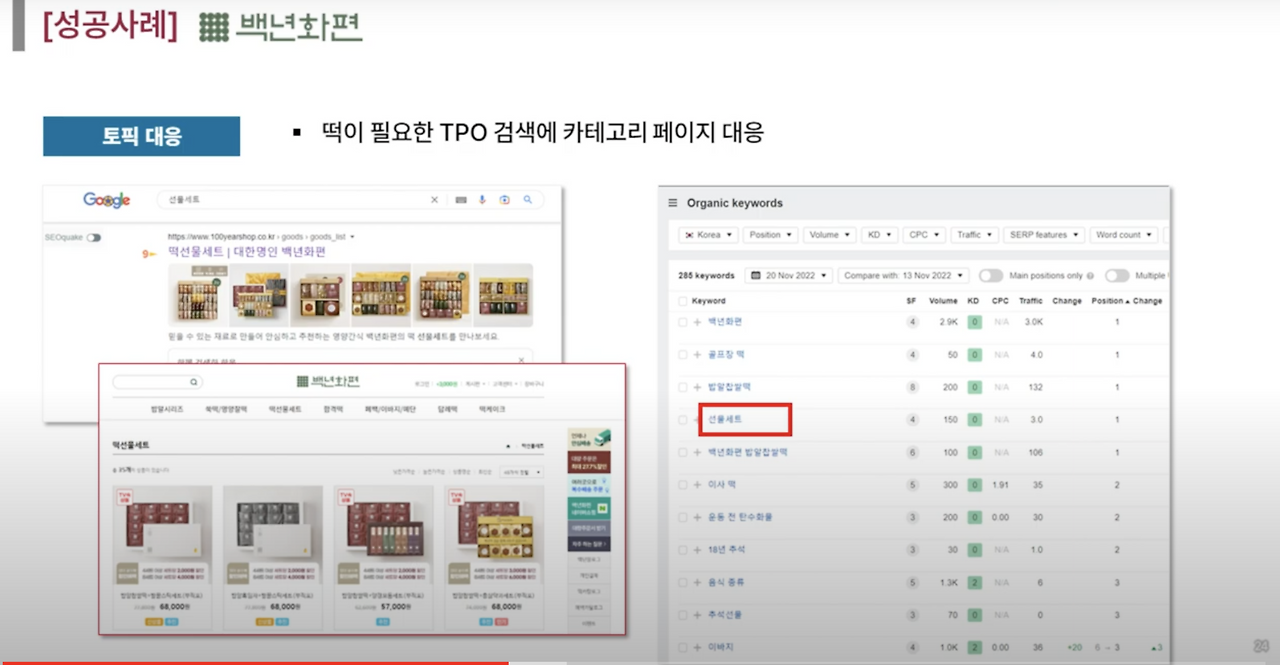
Task: Check the box for 음식 종류
Action: [683, 582]
